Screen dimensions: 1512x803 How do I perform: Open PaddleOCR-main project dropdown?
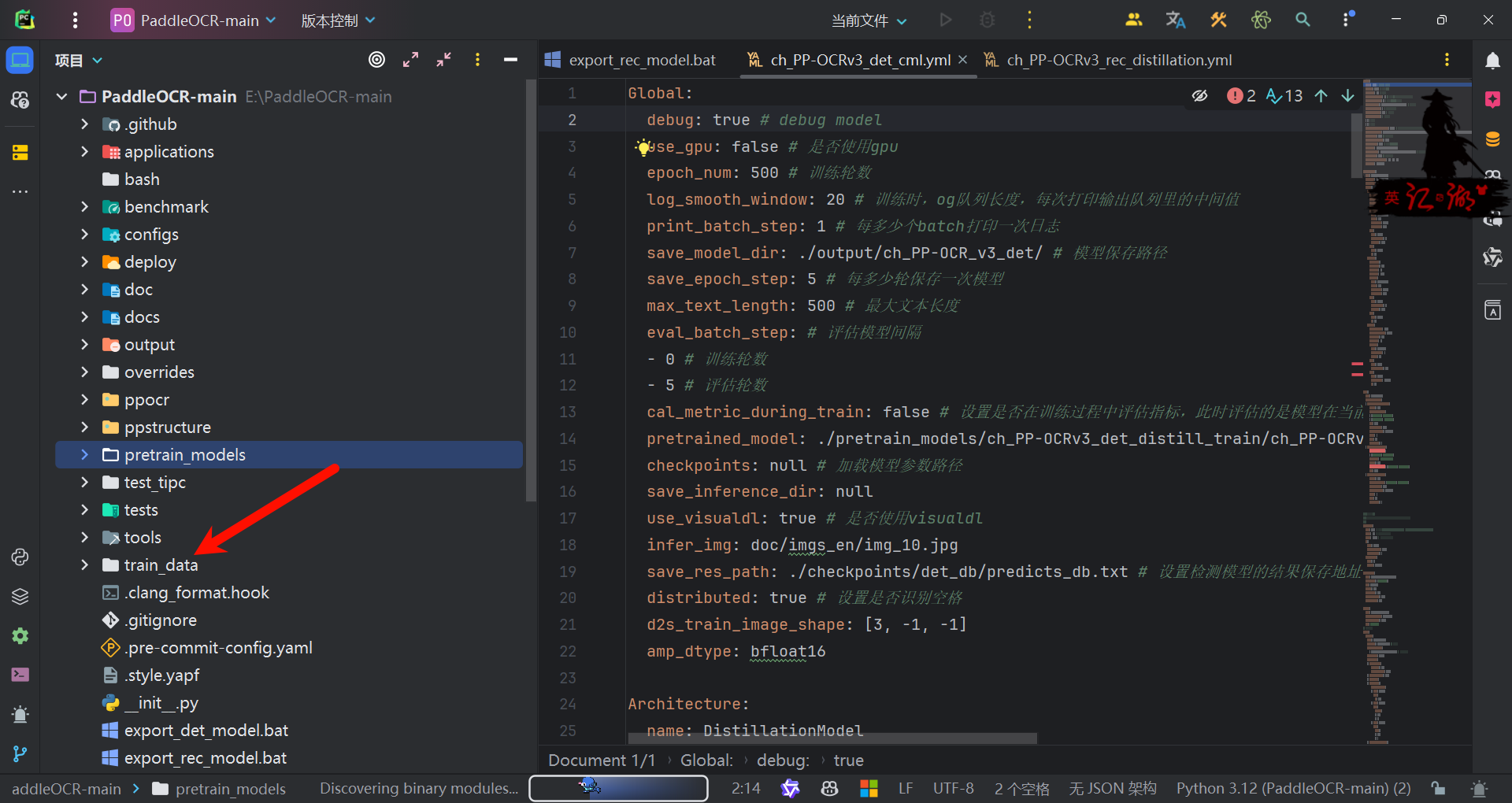[194, 20]
